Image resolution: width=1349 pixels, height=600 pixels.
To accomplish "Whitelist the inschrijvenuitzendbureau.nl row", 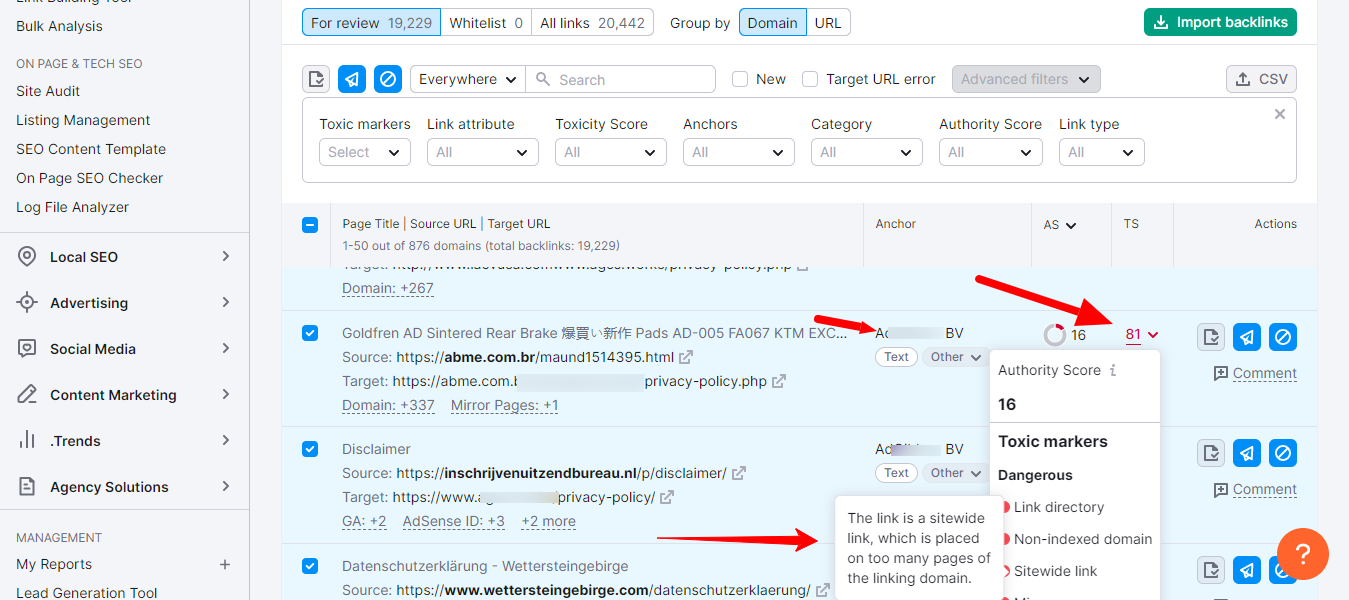I will (1211, 453).
